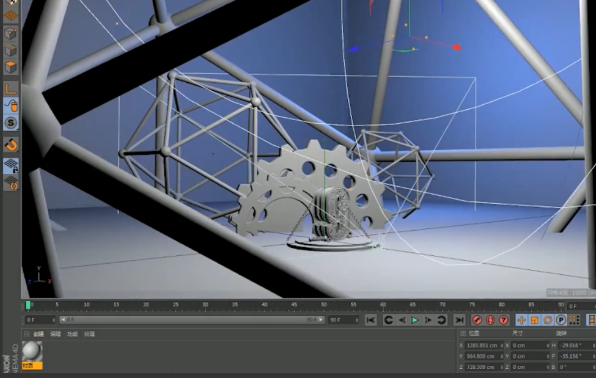
Task: Click the green timeline playhead marker
Action: tap(28, 305)
